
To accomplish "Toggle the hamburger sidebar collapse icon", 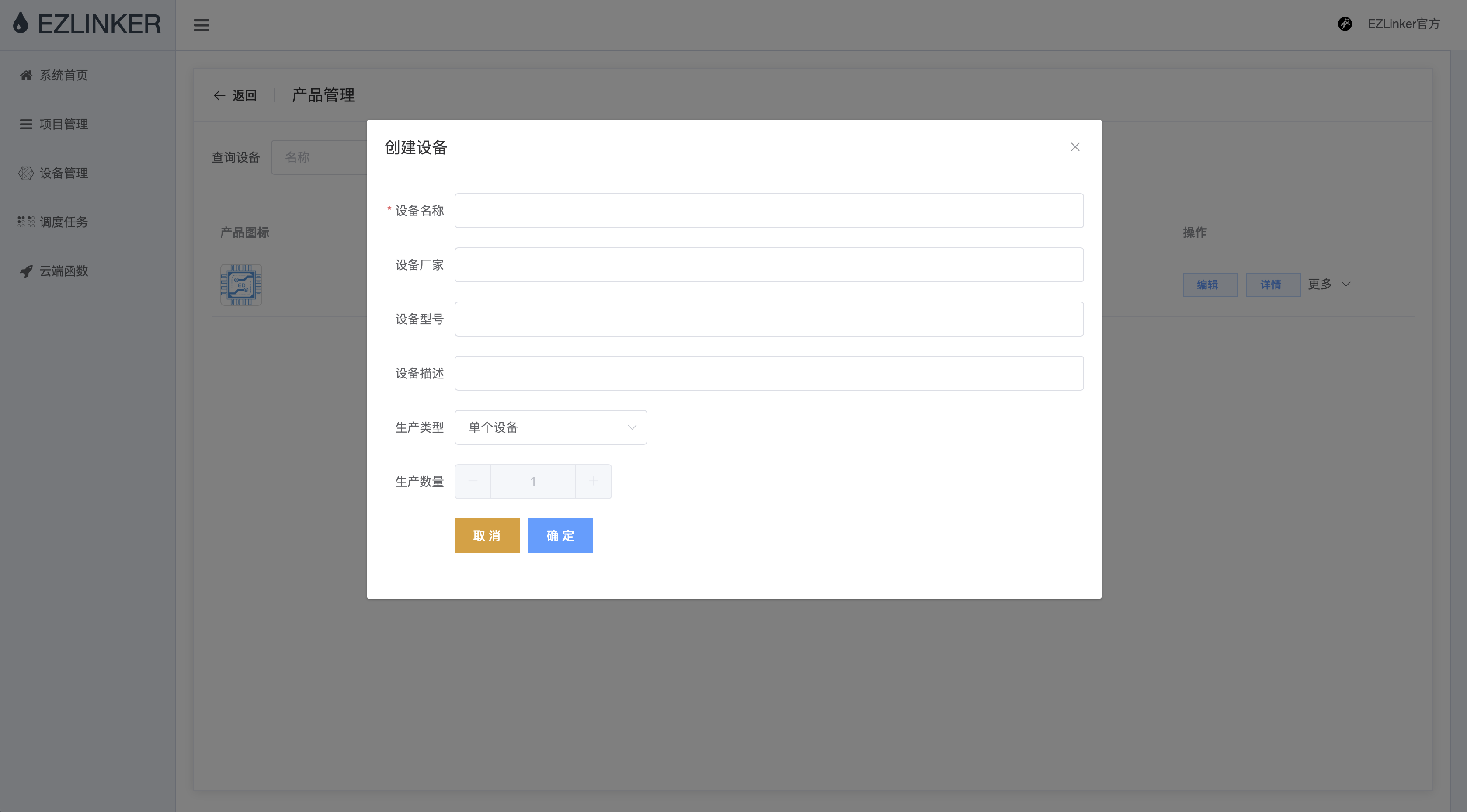I will pos(201,25).
